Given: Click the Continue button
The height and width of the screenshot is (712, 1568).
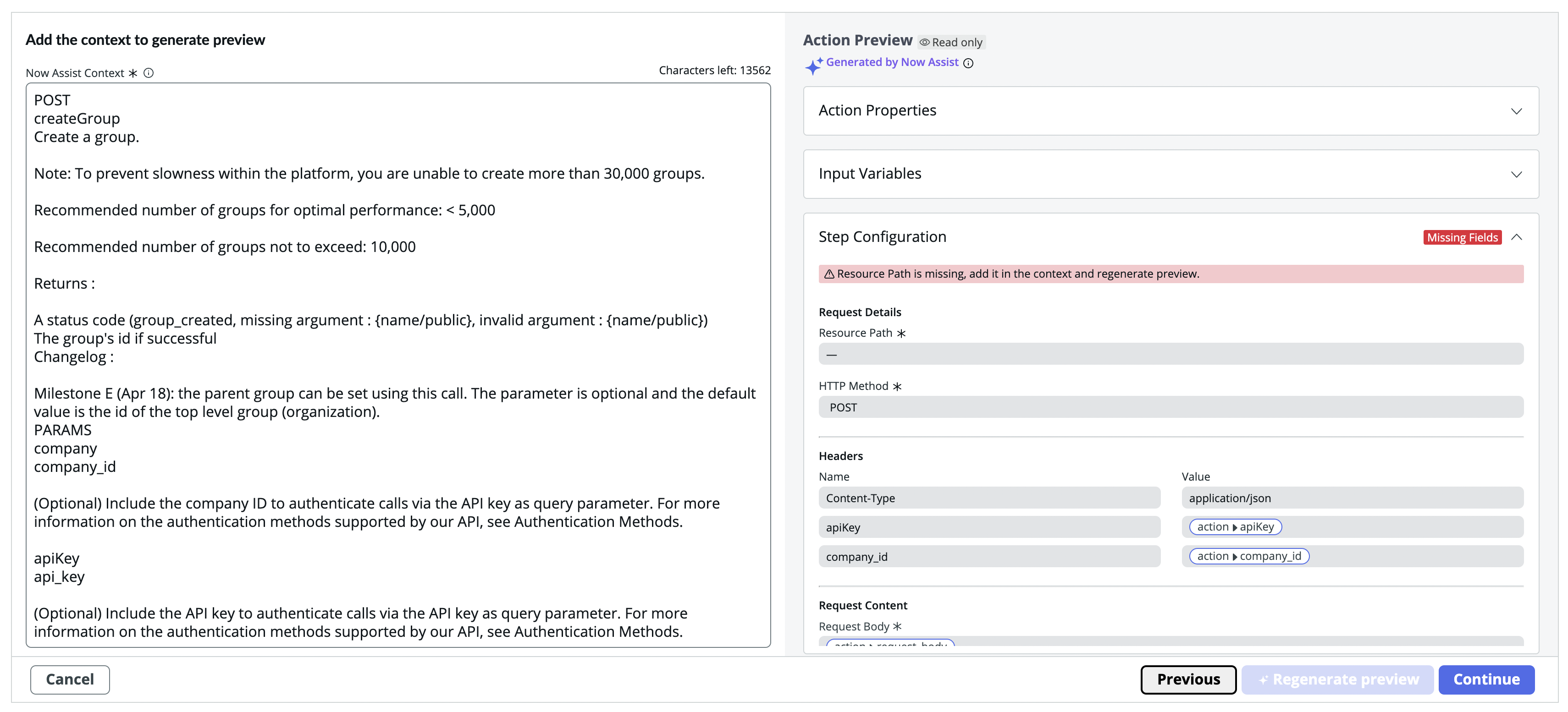Looking at the screenshot, I should (x=1486, y=680).
